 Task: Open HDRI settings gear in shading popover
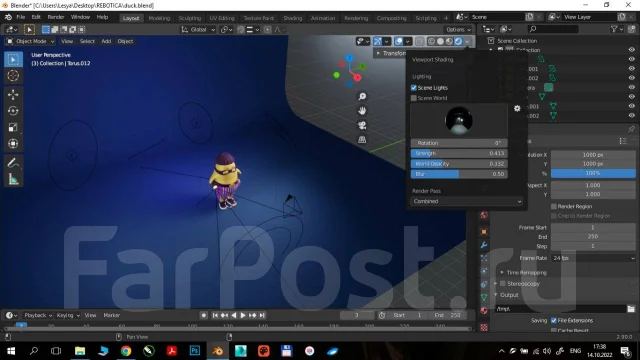click(x=517, y=108)
